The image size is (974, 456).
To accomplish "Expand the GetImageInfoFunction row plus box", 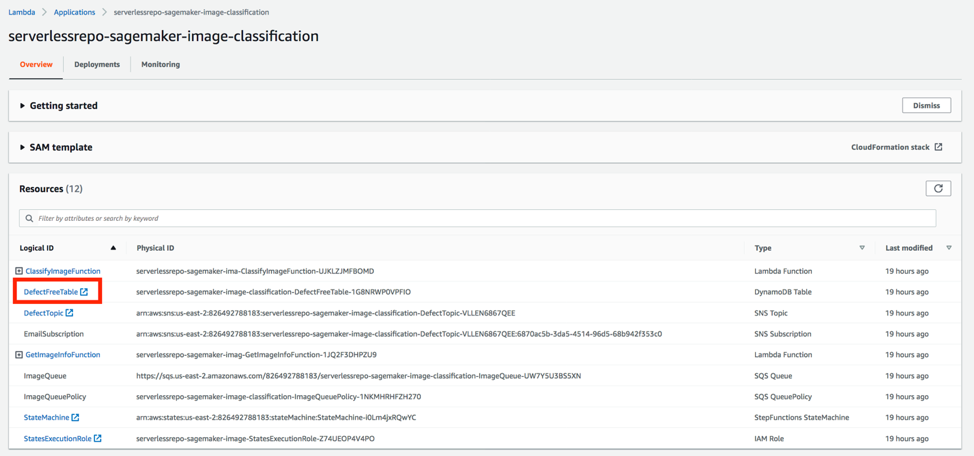I will click(19, 355).
